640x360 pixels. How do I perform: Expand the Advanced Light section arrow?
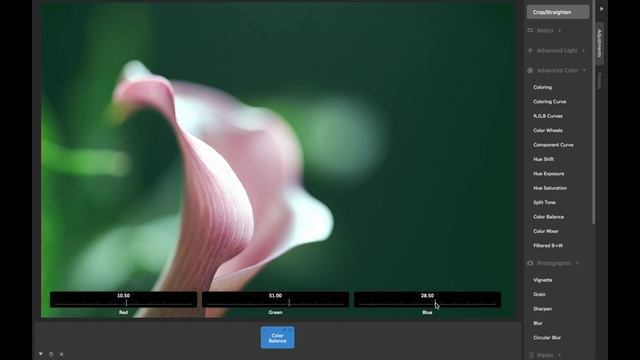583,51
